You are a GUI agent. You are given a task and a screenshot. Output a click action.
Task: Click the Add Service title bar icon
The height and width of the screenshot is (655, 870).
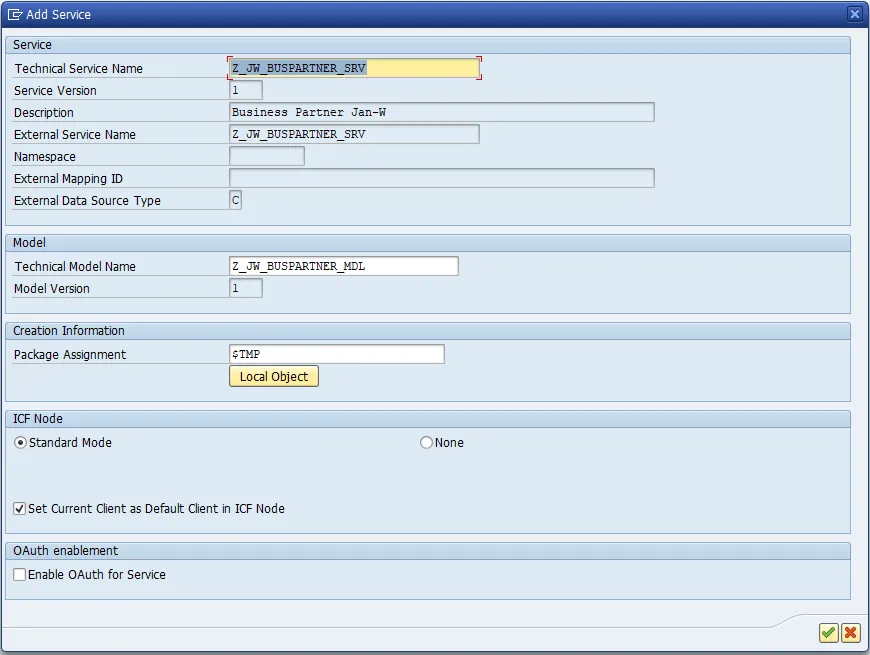[x=15, y=14]
